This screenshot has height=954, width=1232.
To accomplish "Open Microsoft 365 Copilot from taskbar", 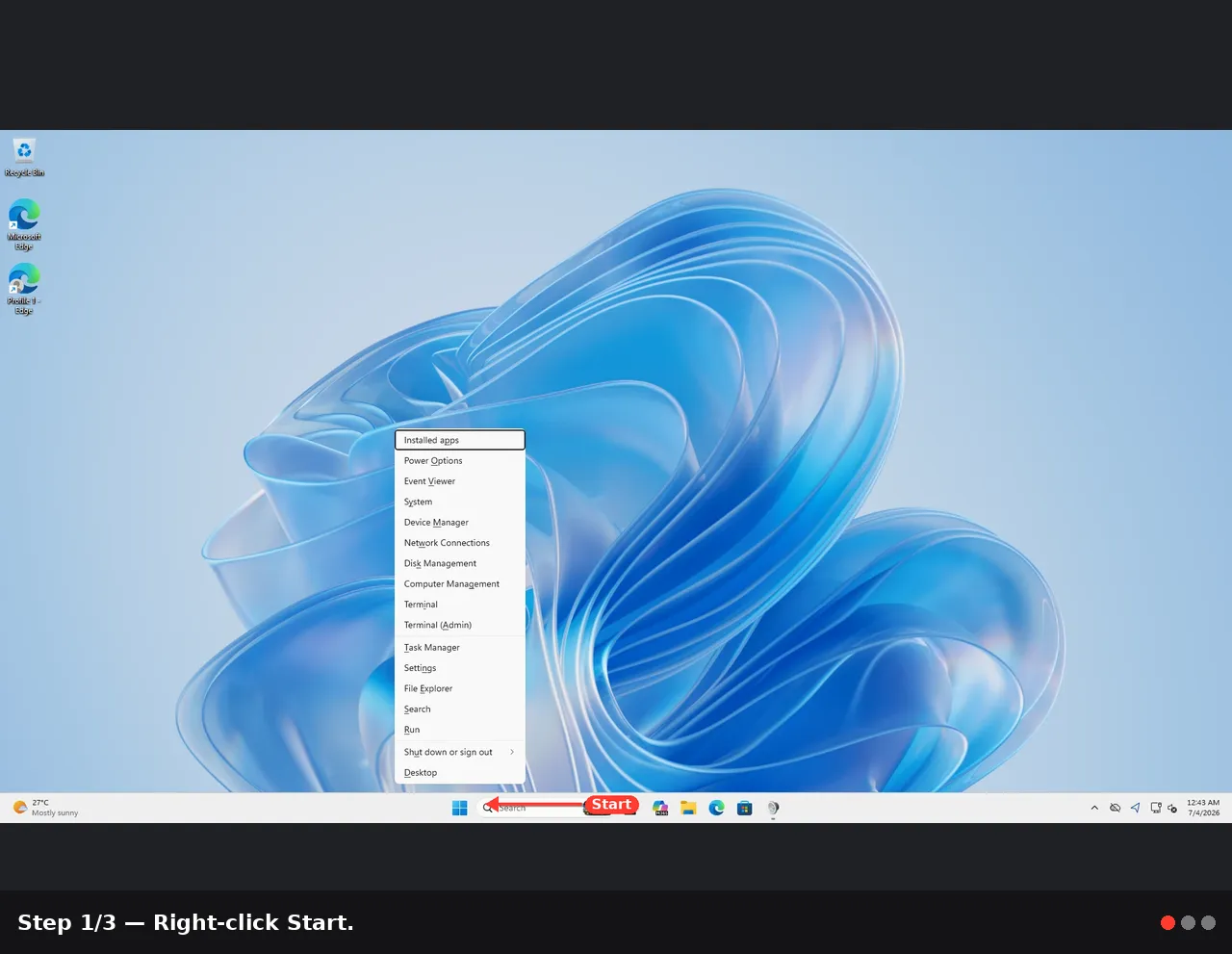I will (660, 808).
